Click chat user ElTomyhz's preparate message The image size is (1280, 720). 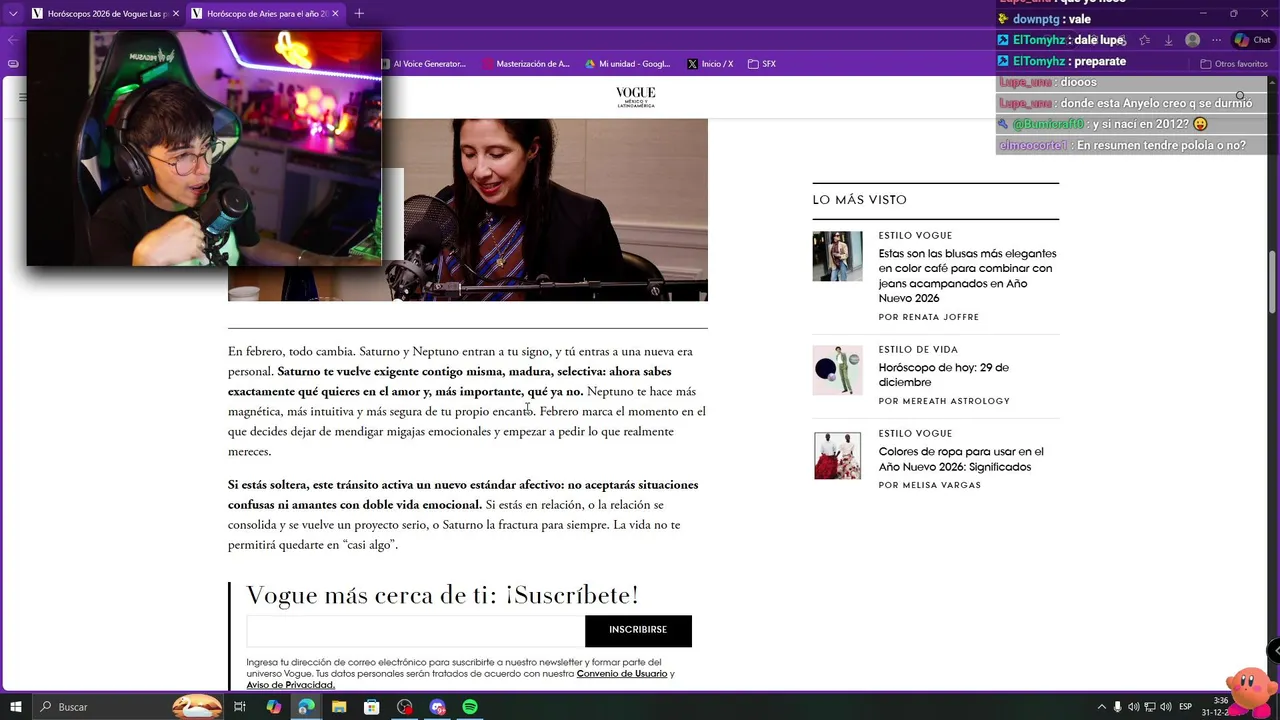1061,61
